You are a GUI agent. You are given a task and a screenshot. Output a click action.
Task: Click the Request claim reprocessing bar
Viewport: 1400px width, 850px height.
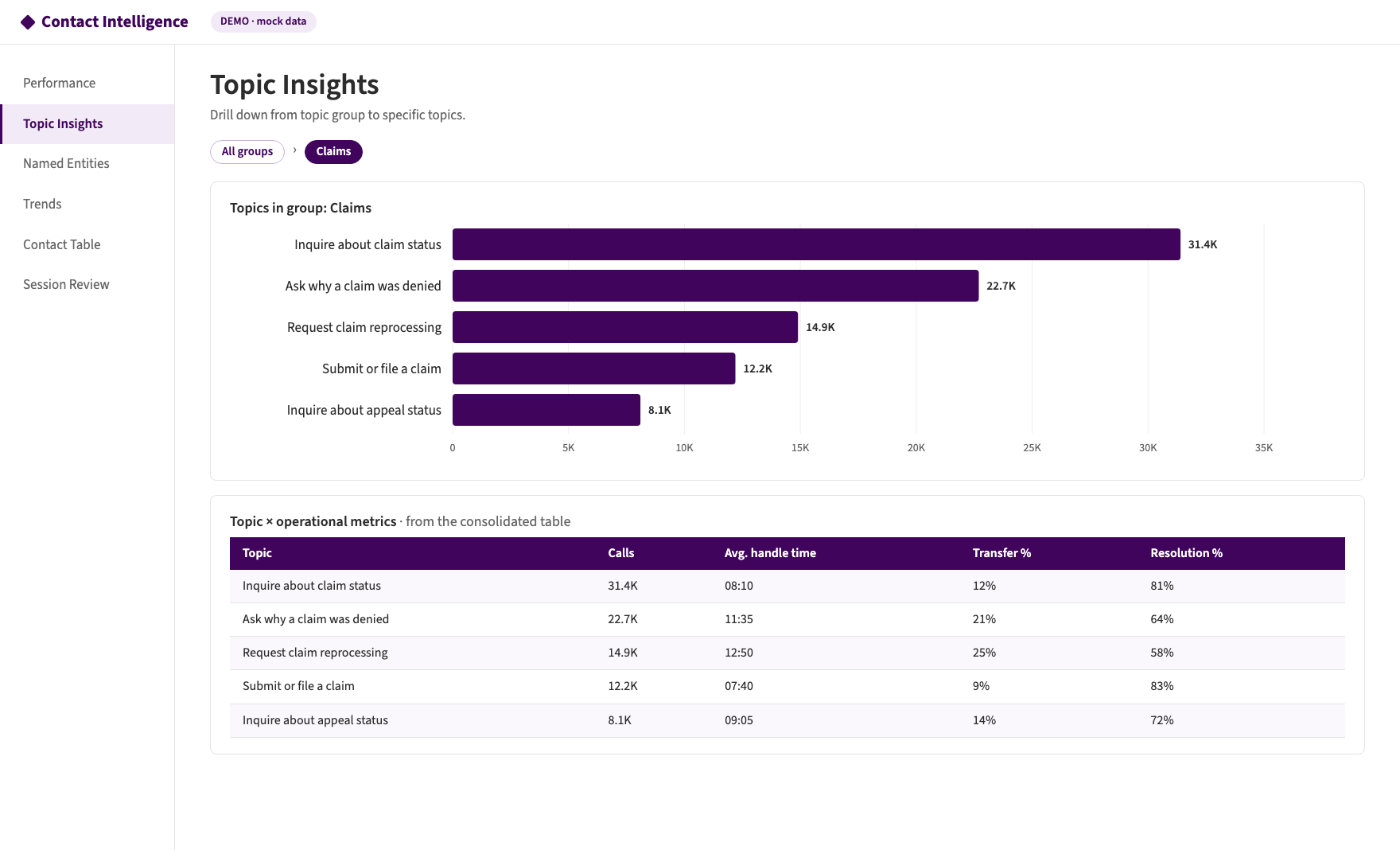(625, 327)
